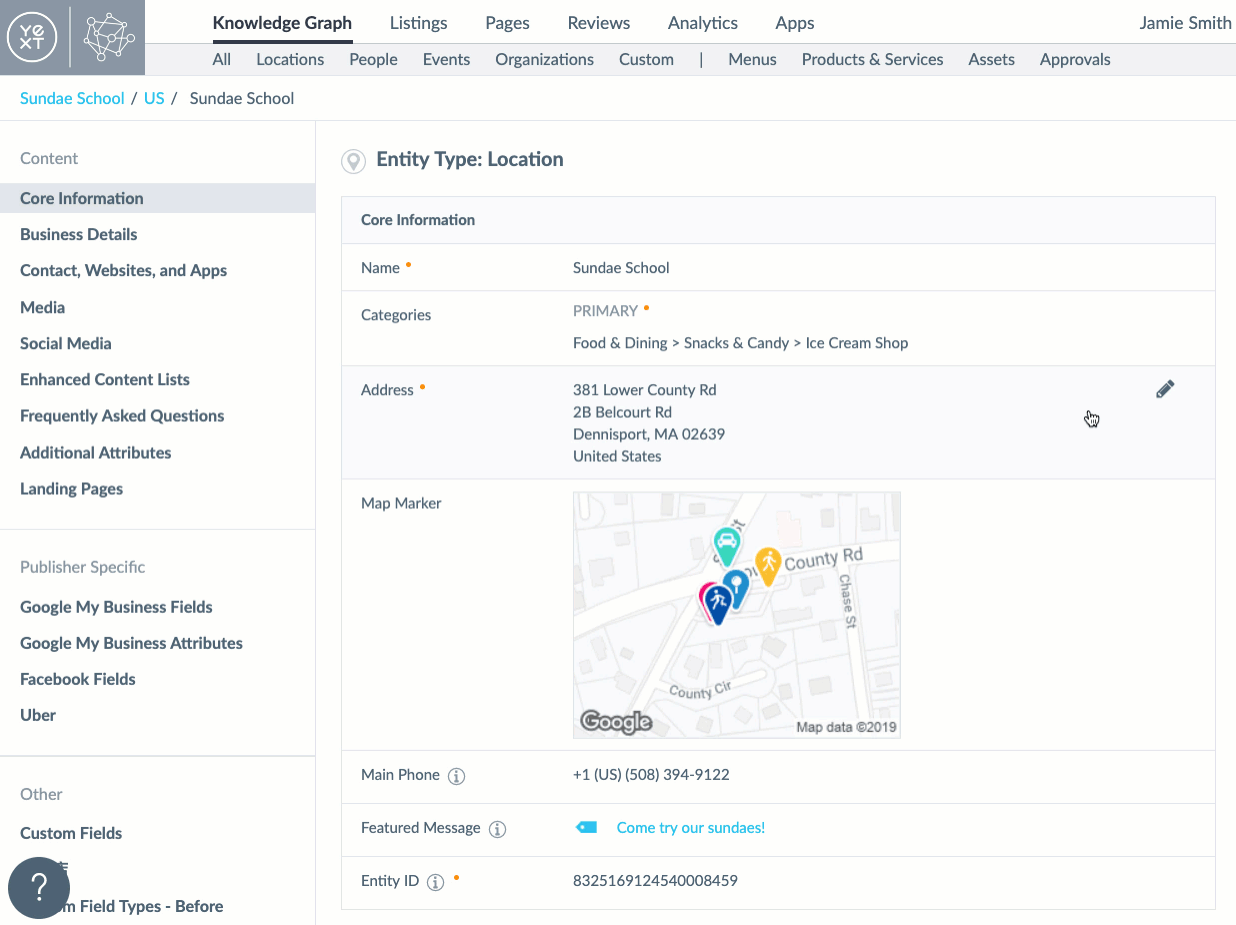Image resolution: width=1236 pixels, height=925 pixels.
Task: Jump to the Media section
Action: click(x=43, y=307)
